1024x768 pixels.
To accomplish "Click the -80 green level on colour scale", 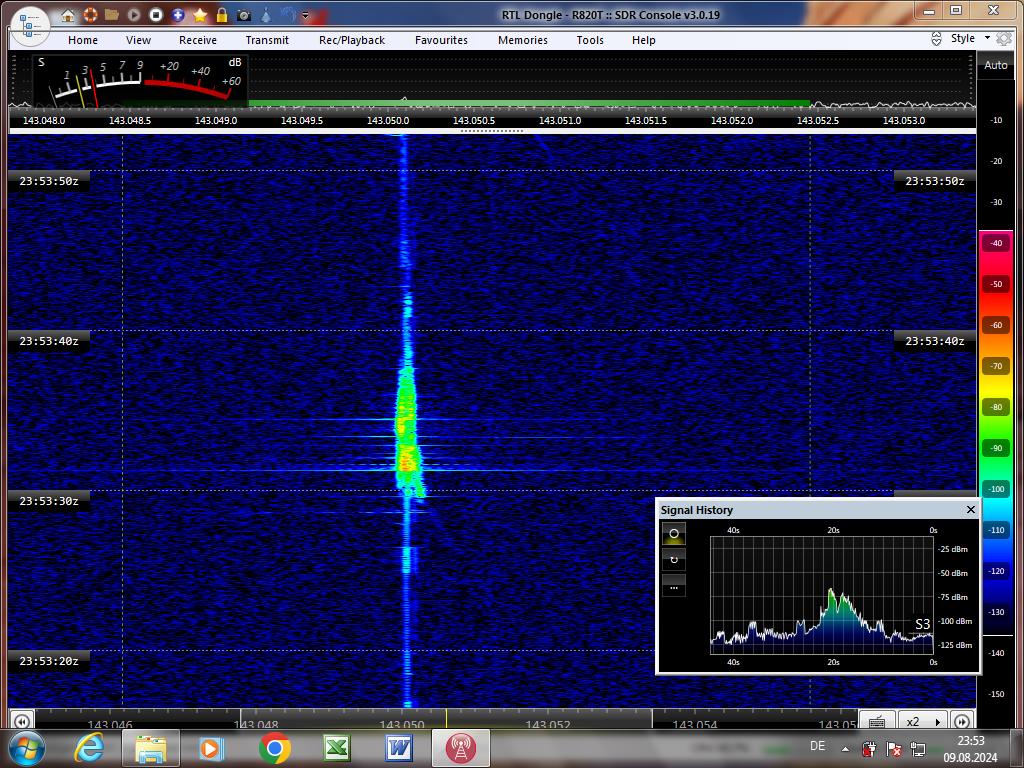I will pos(996,407).
